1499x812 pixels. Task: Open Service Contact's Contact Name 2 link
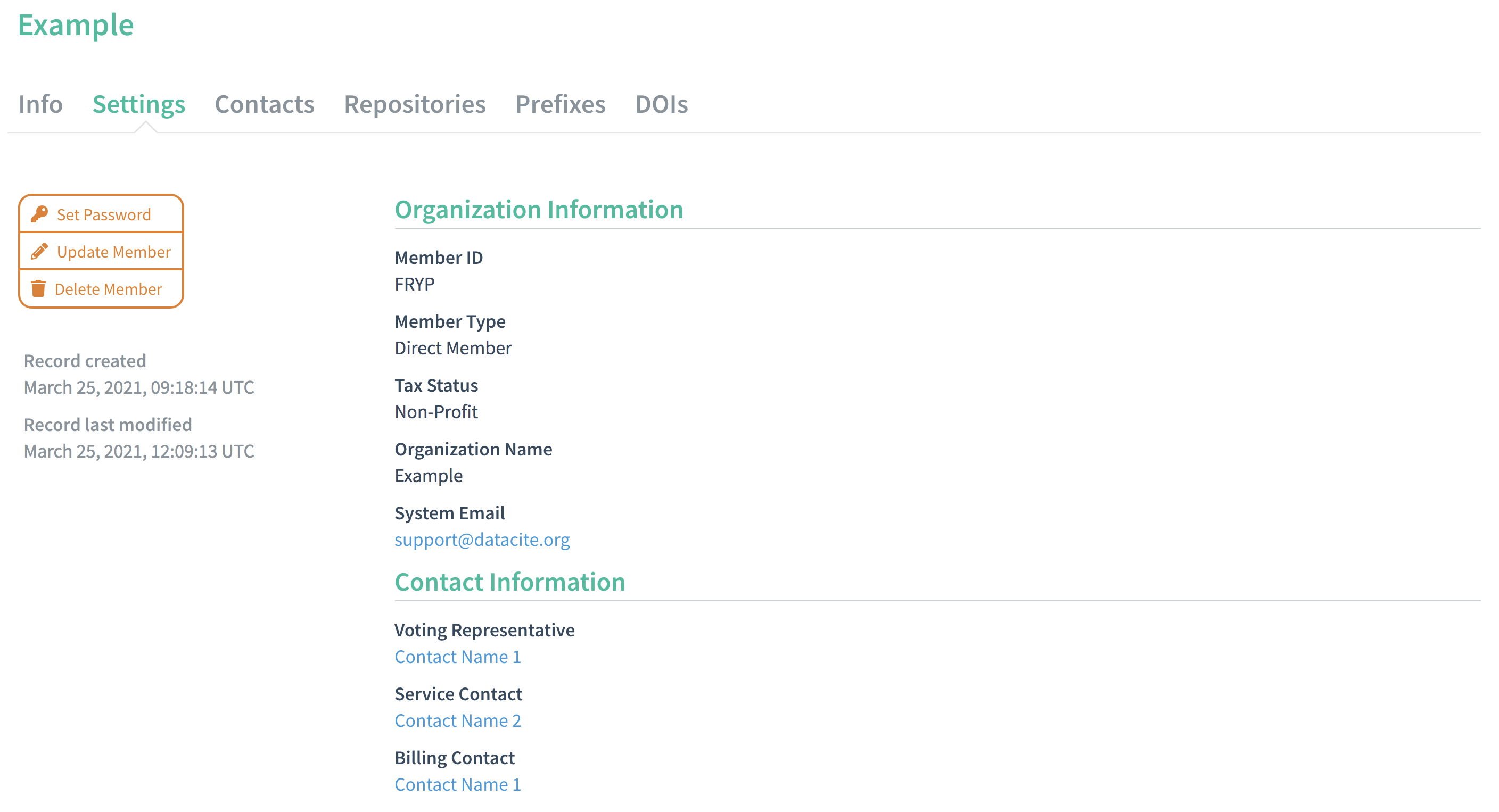[457, 720]
